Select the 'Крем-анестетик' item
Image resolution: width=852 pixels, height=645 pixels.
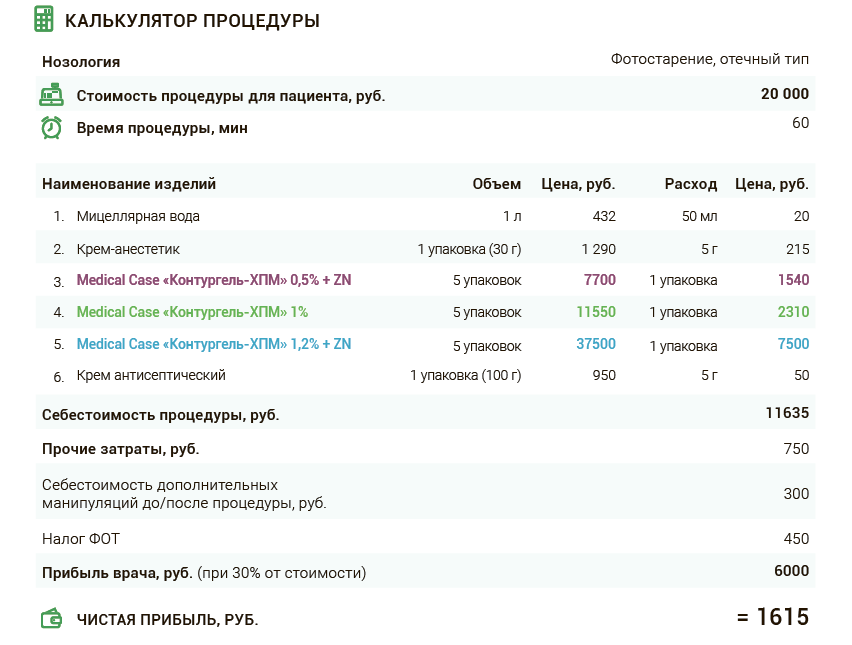(x=128, y=249)
